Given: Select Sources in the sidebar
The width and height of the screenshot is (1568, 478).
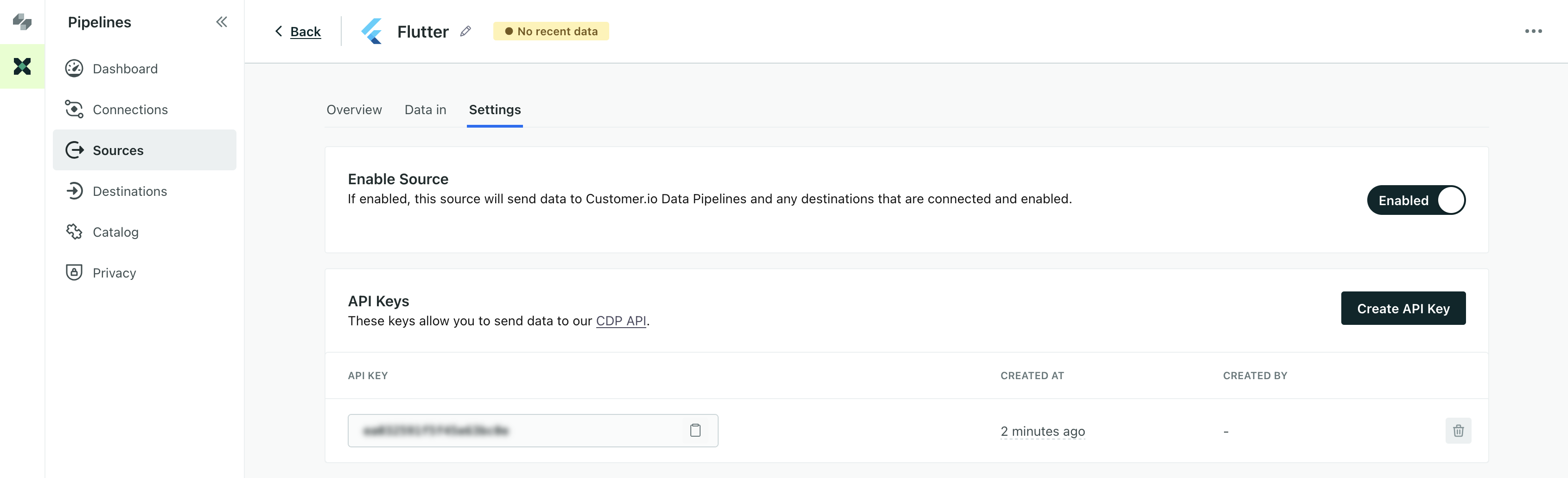Looking at the screenshot, I should 144,150.
